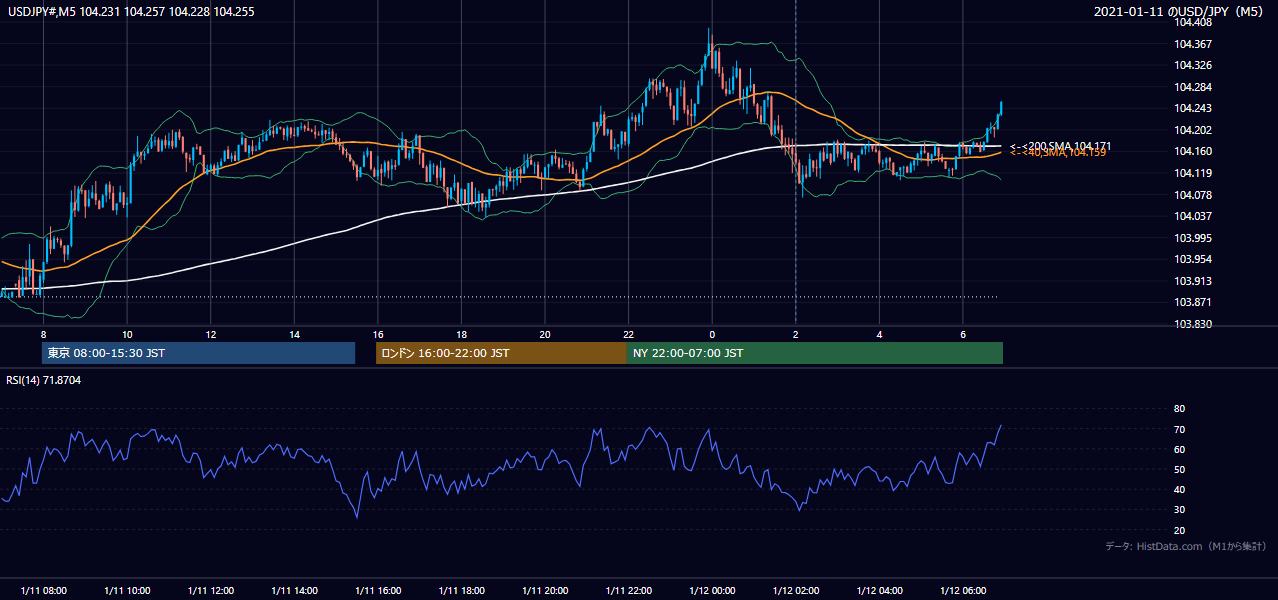Click price scale value 104.160
The image size is (1278, 600).
tap(1193, 151)
